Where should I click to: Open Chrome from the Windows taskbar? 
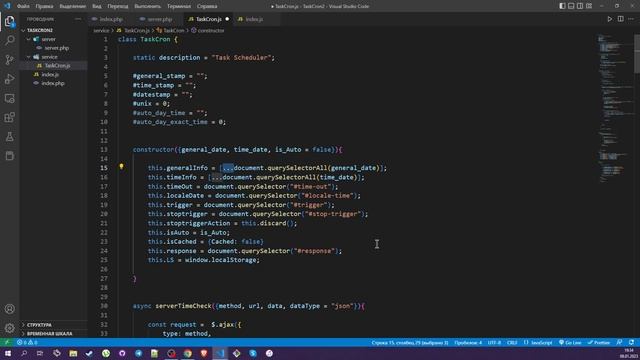pyautogui.click(x=187, y=353)
